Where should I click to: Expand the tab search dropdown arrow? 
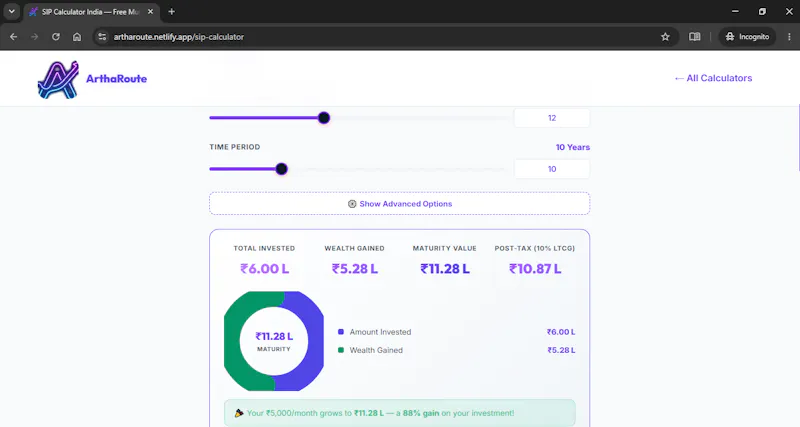click(x=11, y=11)
